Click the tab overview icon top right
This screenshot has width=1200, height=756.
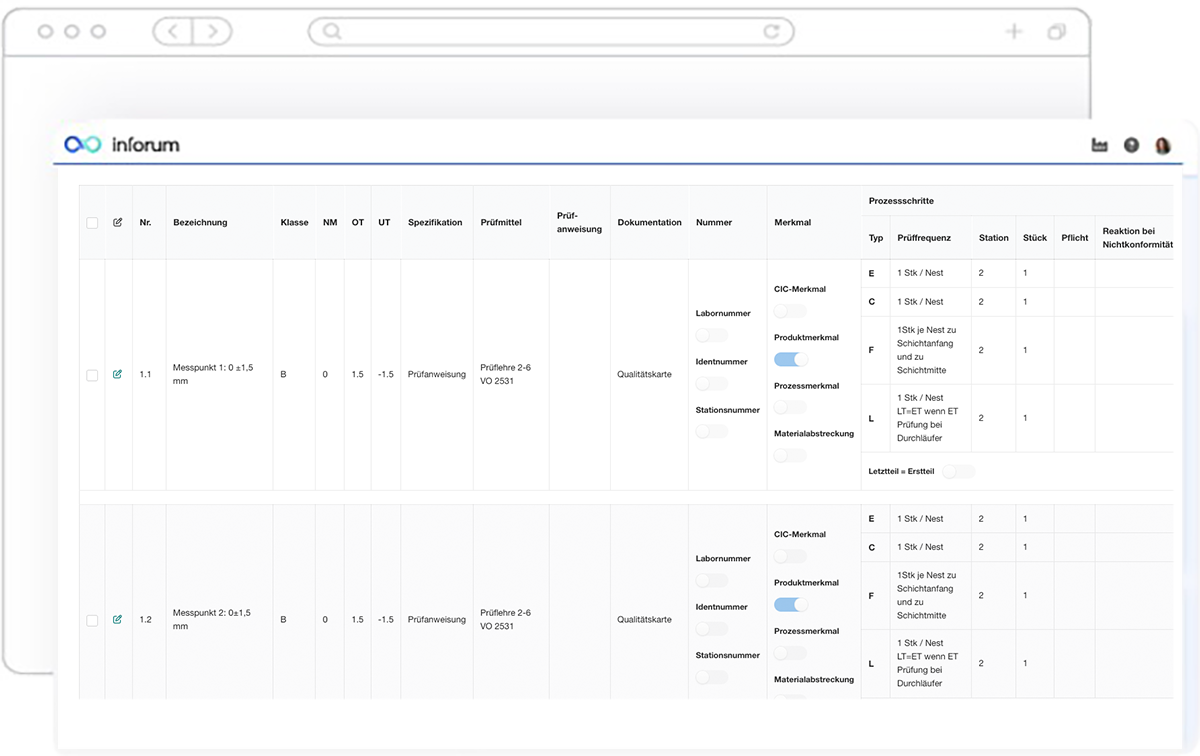1056,31
